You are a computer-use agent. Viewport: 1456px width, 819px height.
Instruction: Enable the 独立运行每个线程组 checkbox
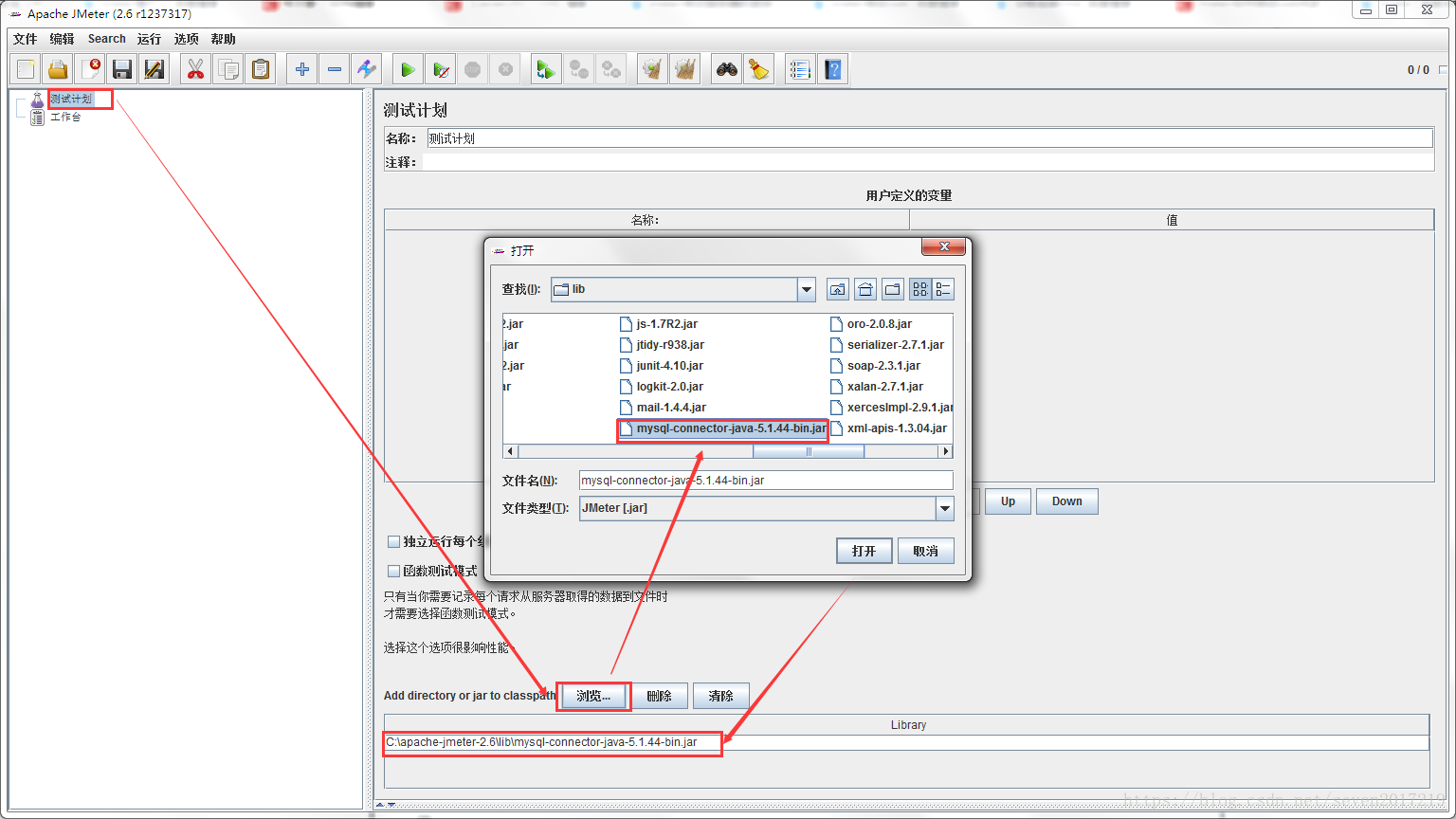click(x=393, y=541)
